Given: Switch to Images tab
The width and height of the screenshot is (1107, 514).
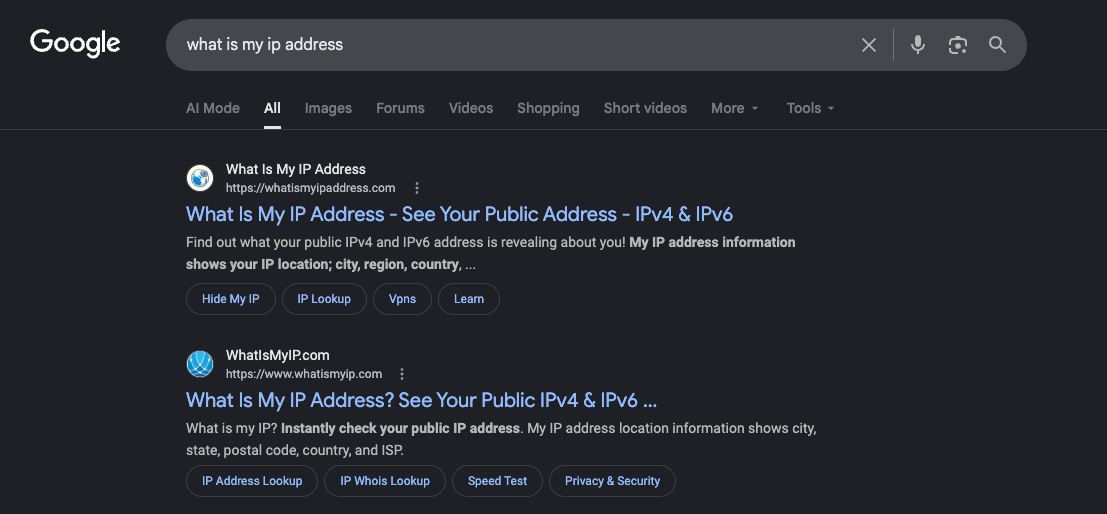Looking at the screenshot, I should pos(328,108).
